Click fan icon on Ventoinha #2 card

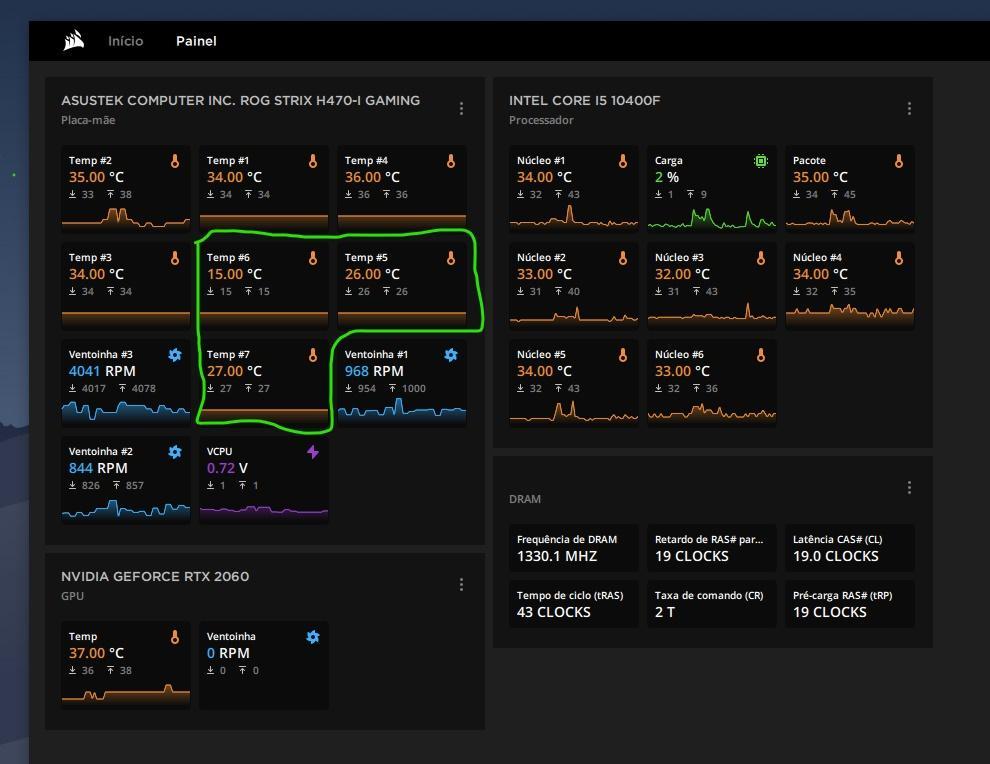click(175, 452)
